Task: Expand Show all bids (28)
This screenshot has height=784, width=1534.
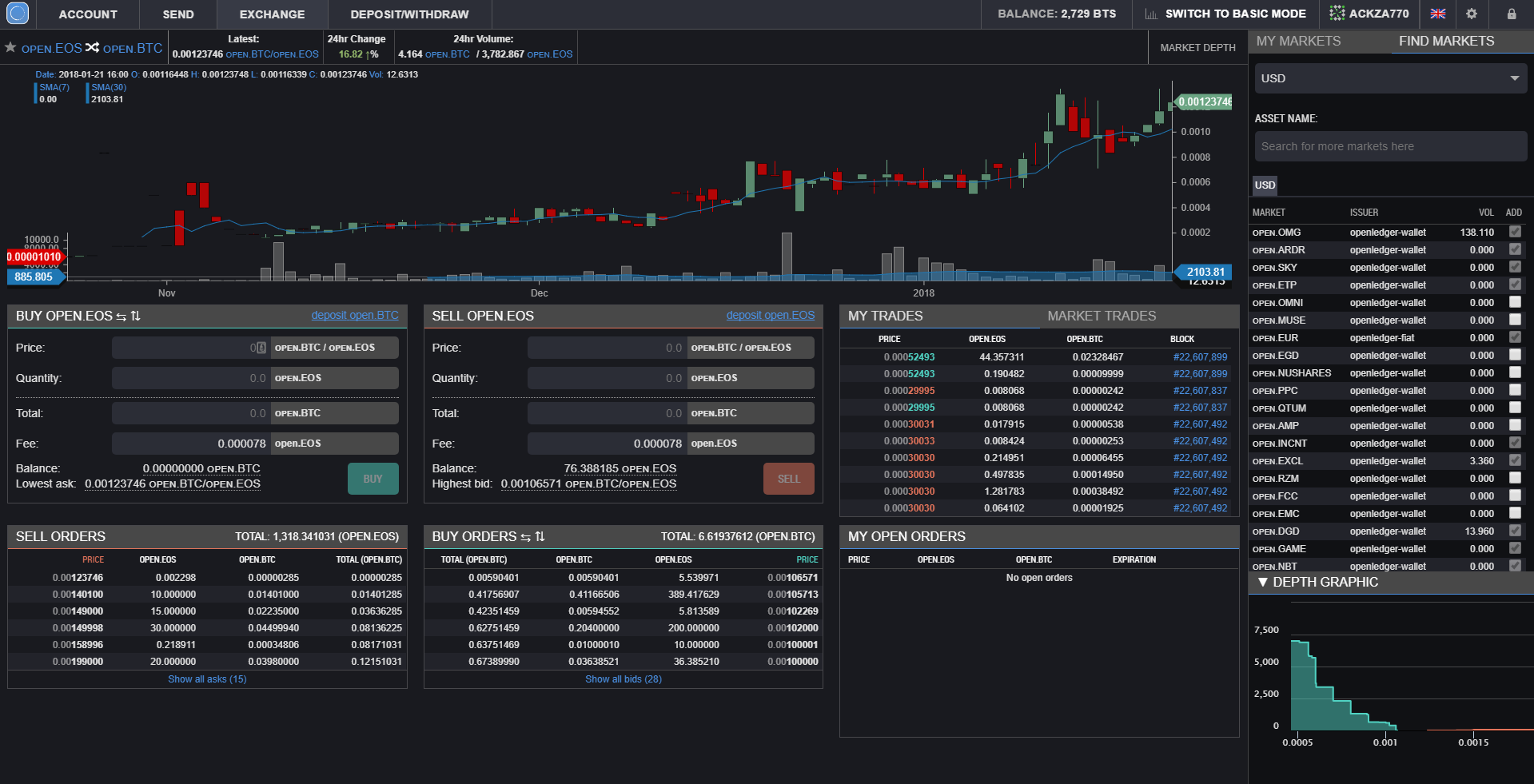Action: point(624,679)
